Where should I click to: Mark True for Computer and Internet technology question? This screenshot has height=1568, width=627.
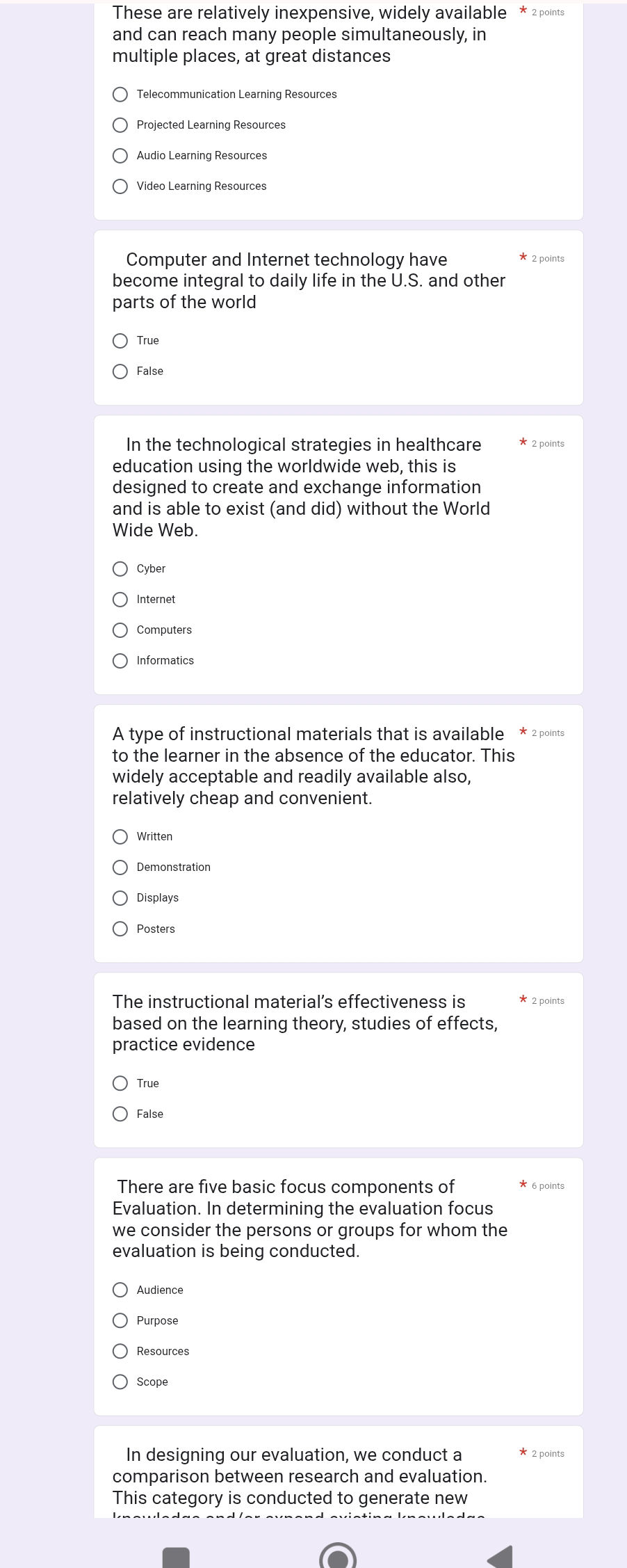tap(120, 341)
